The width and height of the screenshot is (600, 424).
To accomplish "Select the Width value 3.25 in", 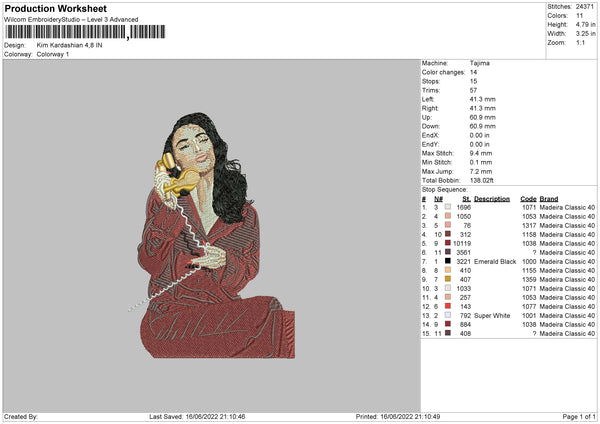I will tap(585, 34).
